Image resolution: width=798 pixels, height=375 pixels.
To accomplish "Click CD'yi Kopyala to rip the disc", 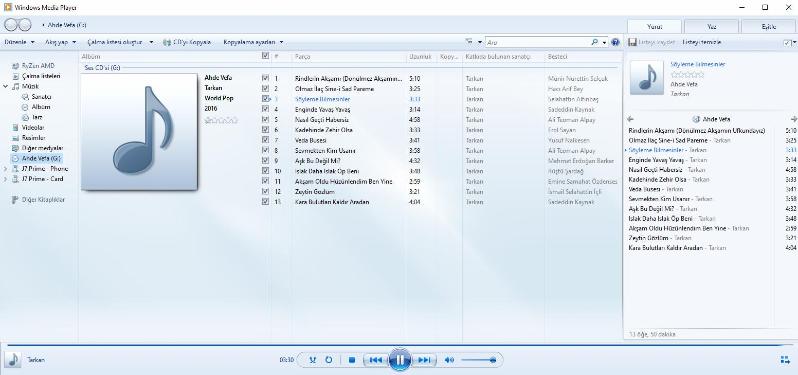I will point(187,42).
